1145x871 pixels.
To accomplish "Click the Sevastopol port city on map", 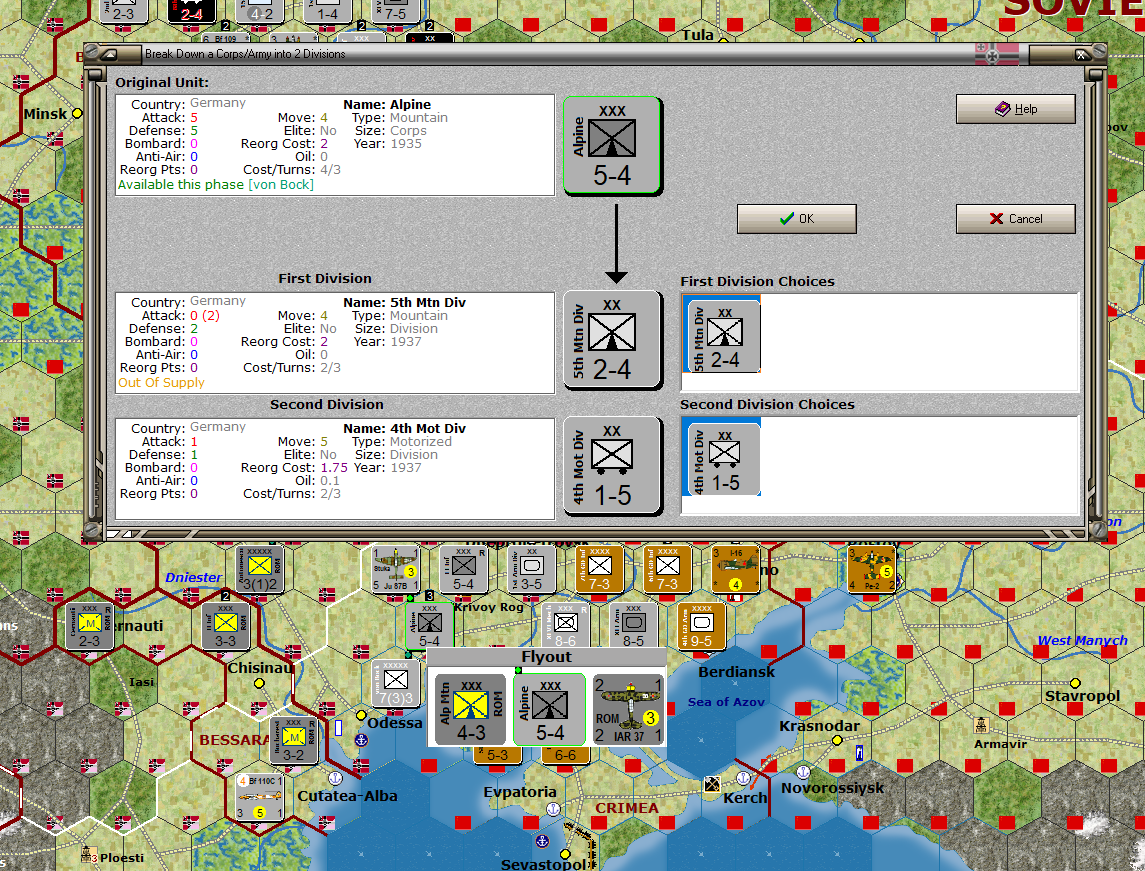I will pyautogui.click(x=564, y=854).
